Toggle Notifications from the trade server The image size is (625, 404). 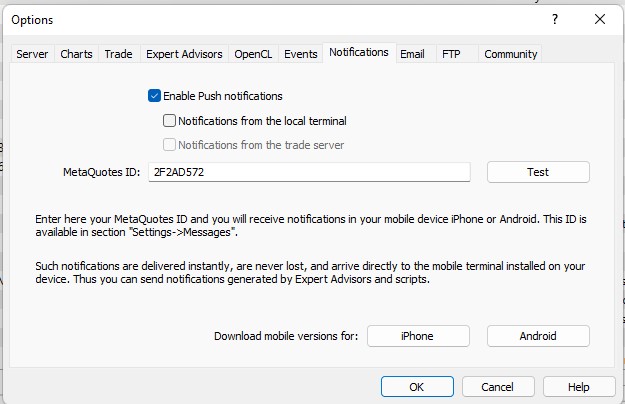point(169,145)
